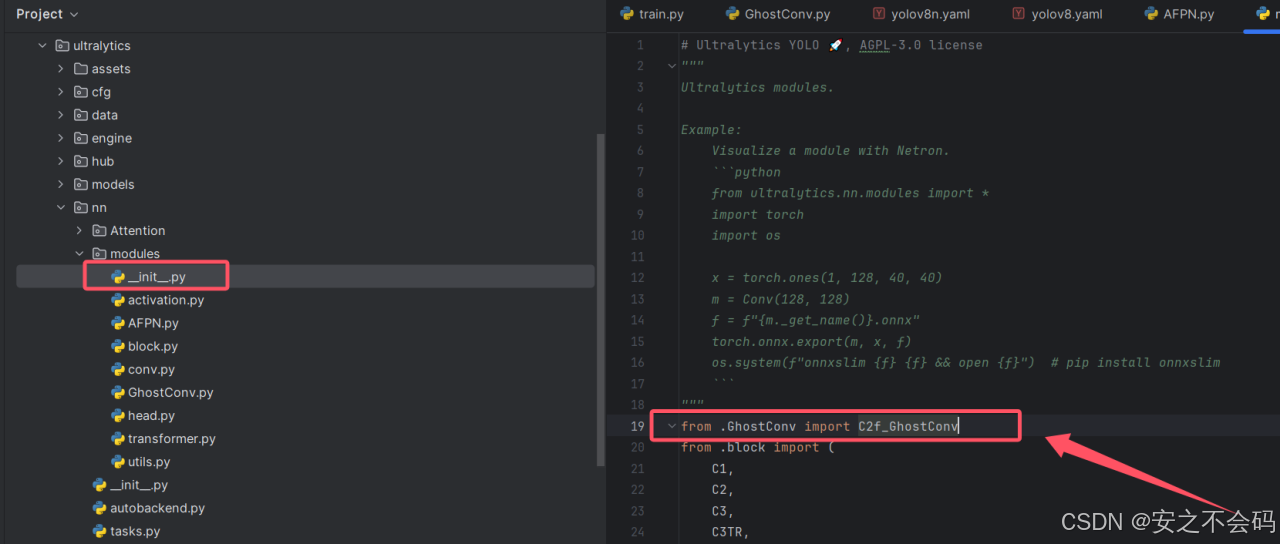The width and height of the screenshot is (1280, 544).
Task: Click C3TR in block import list
Action: point(727,531)
